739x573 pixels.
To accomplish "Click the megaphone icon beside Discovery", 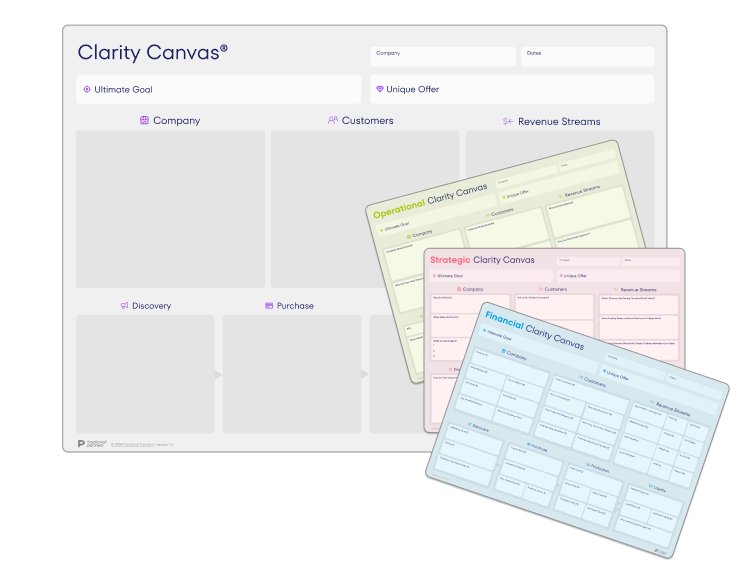I will [x=124, y=305].
